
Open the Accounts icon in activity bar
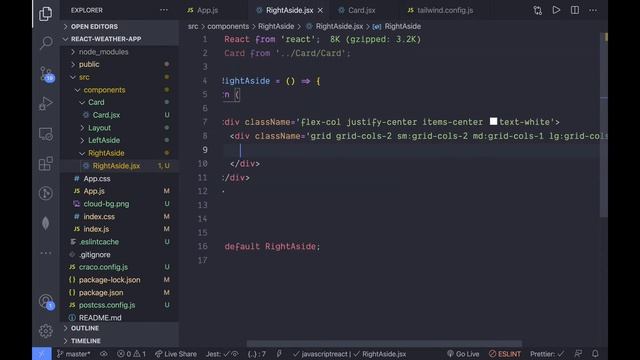[46, 302]
